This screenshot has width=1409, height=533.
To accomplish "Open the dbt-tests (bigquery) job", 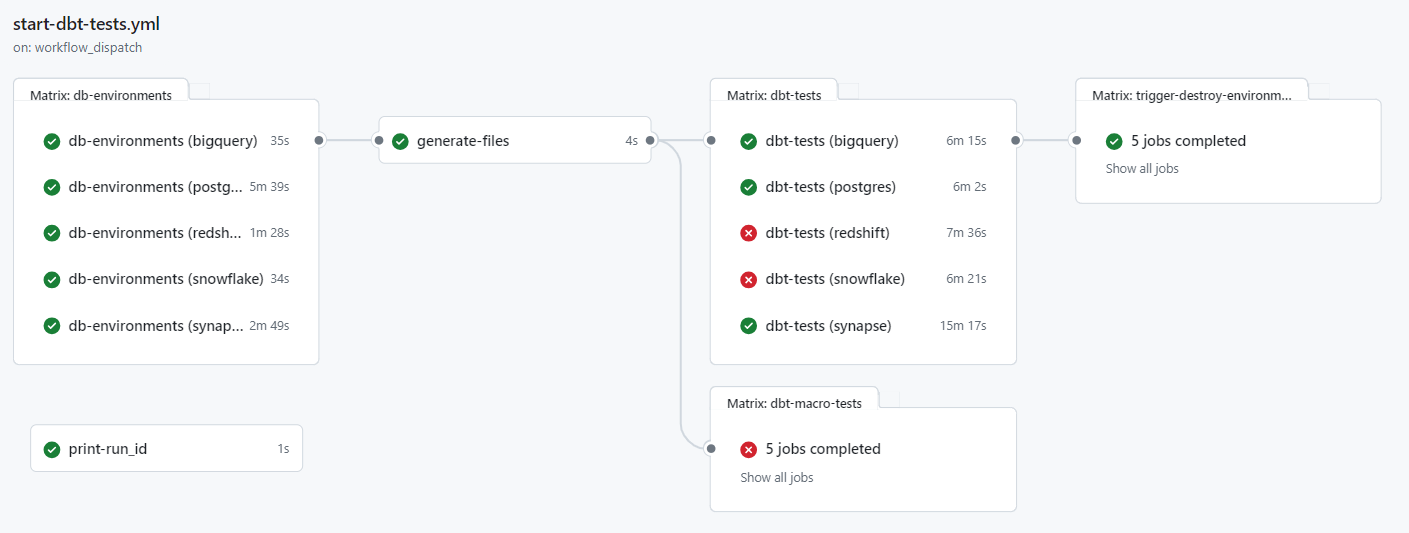I will click(x=832, y=141).
